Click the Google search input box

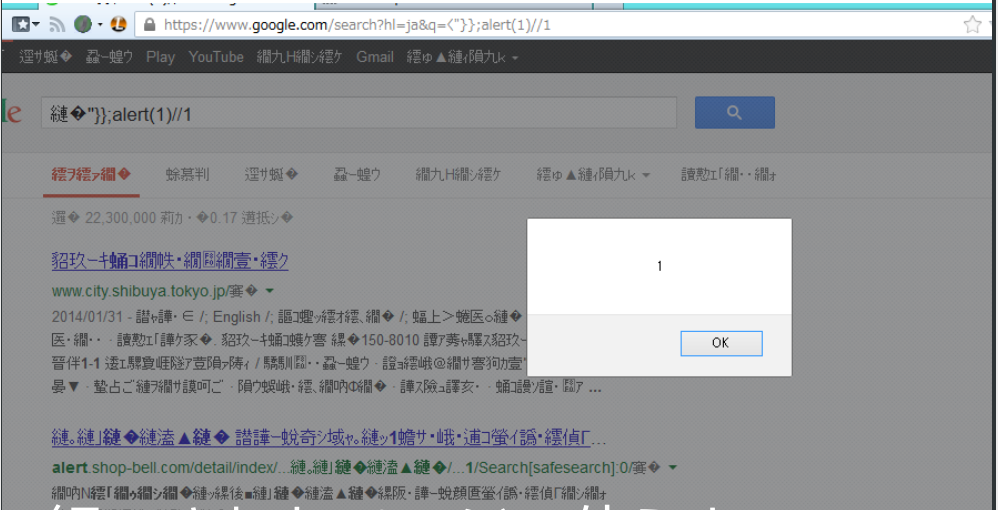coord(358,114)
